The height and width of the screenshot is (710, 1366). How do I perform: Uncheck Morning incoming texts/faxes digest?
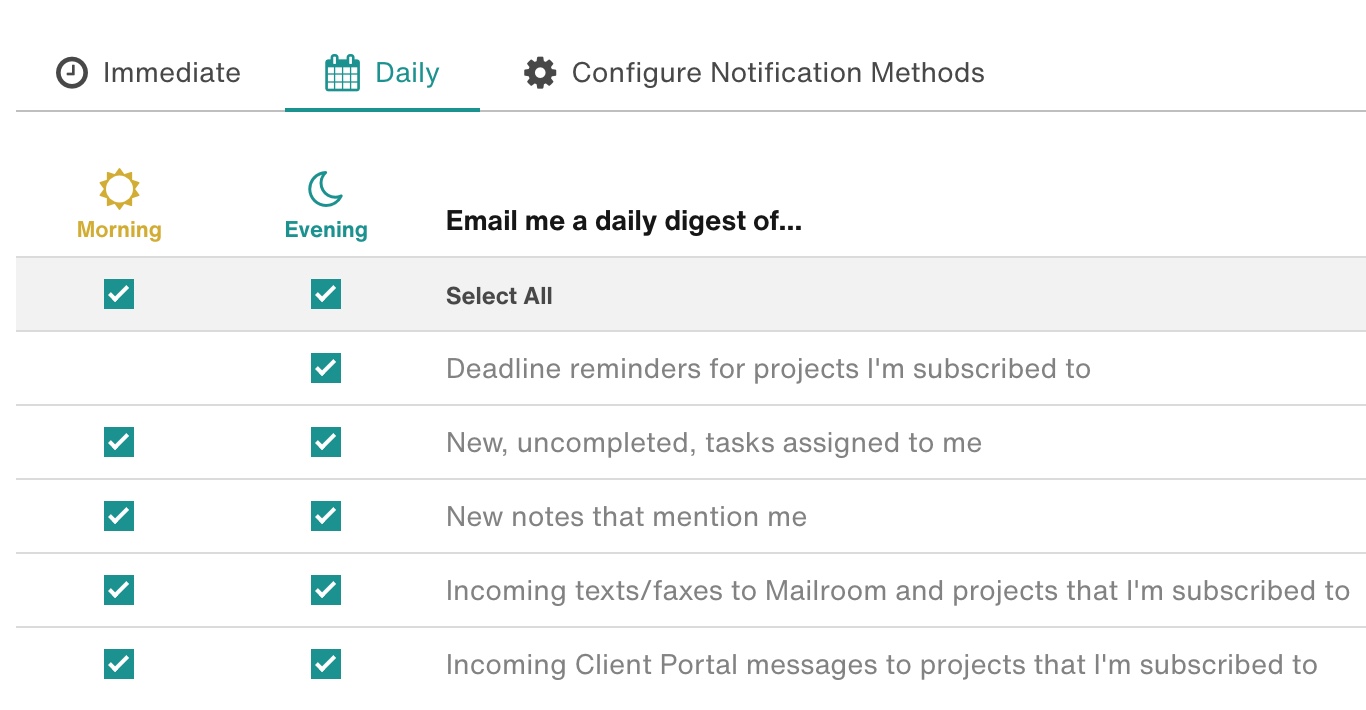(x=119, y=590)
